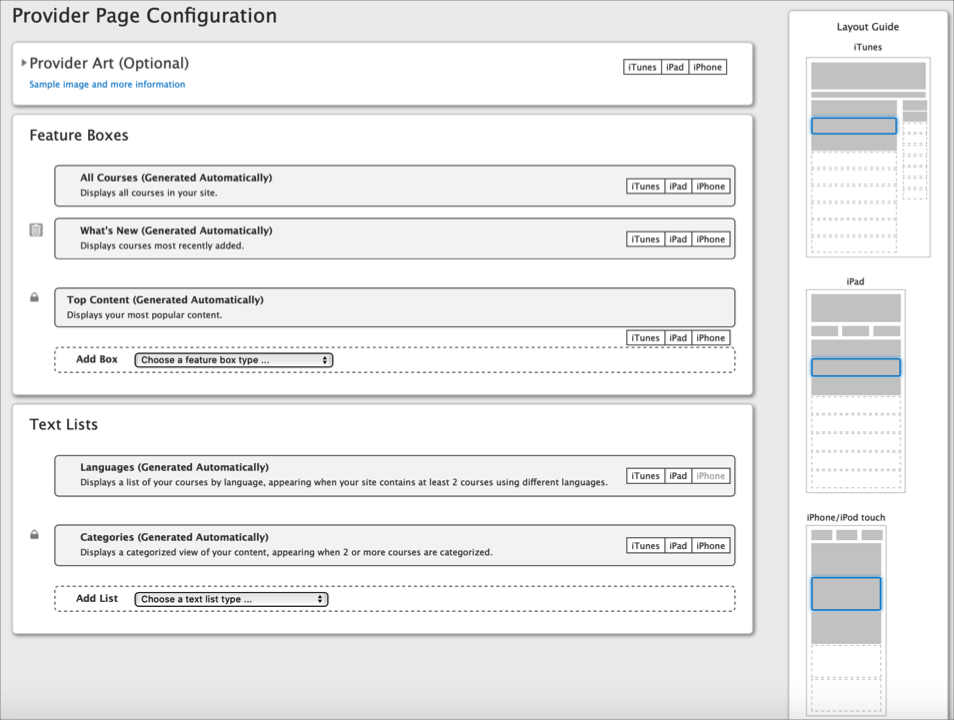The height and width of the screenshot is (720, 954).
Task: Select All Courses feature box title
Action: pyautogui.click(x=176, y=178)
